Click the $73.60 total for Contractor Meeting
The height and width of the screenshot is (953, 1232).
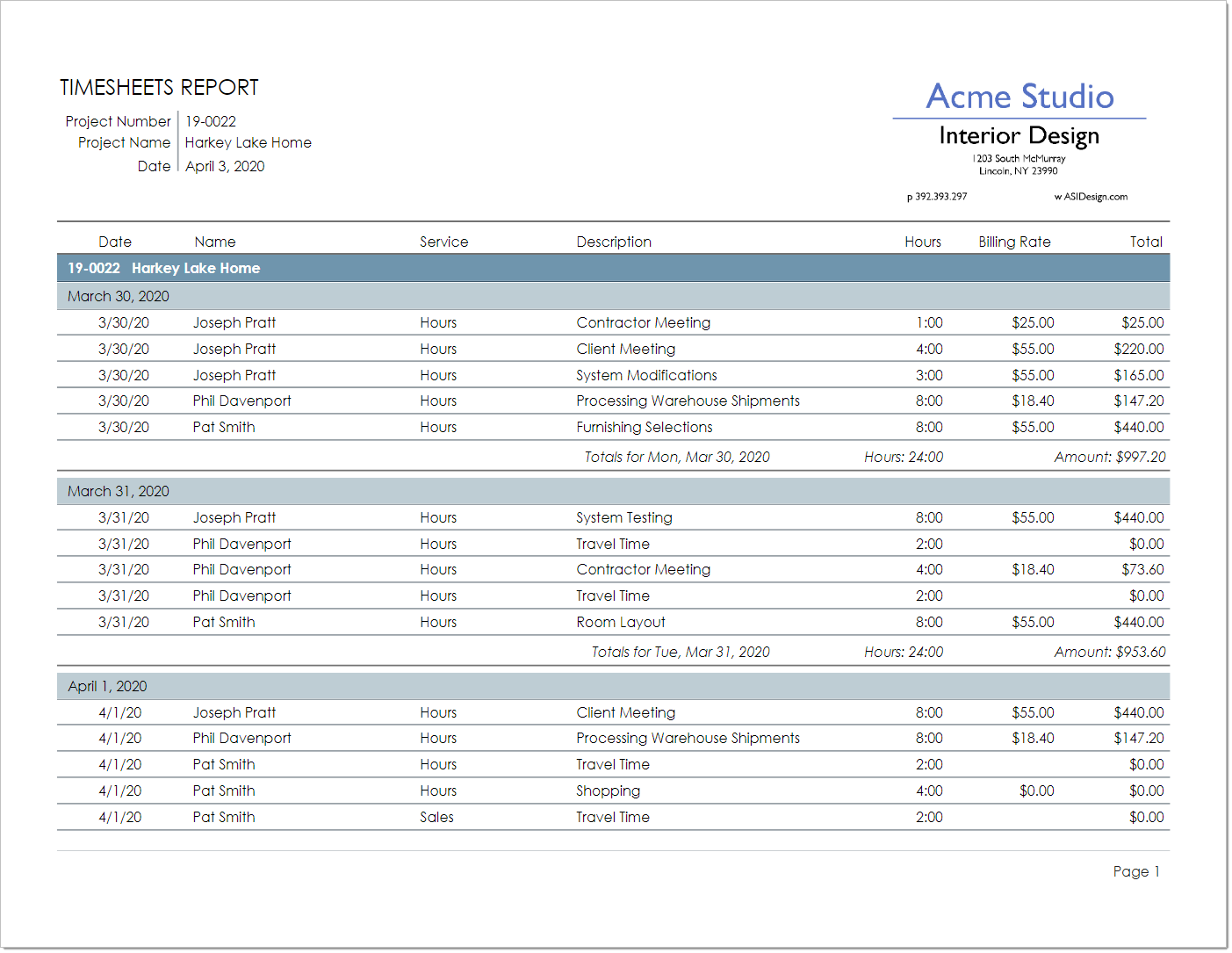point(1142,569)
